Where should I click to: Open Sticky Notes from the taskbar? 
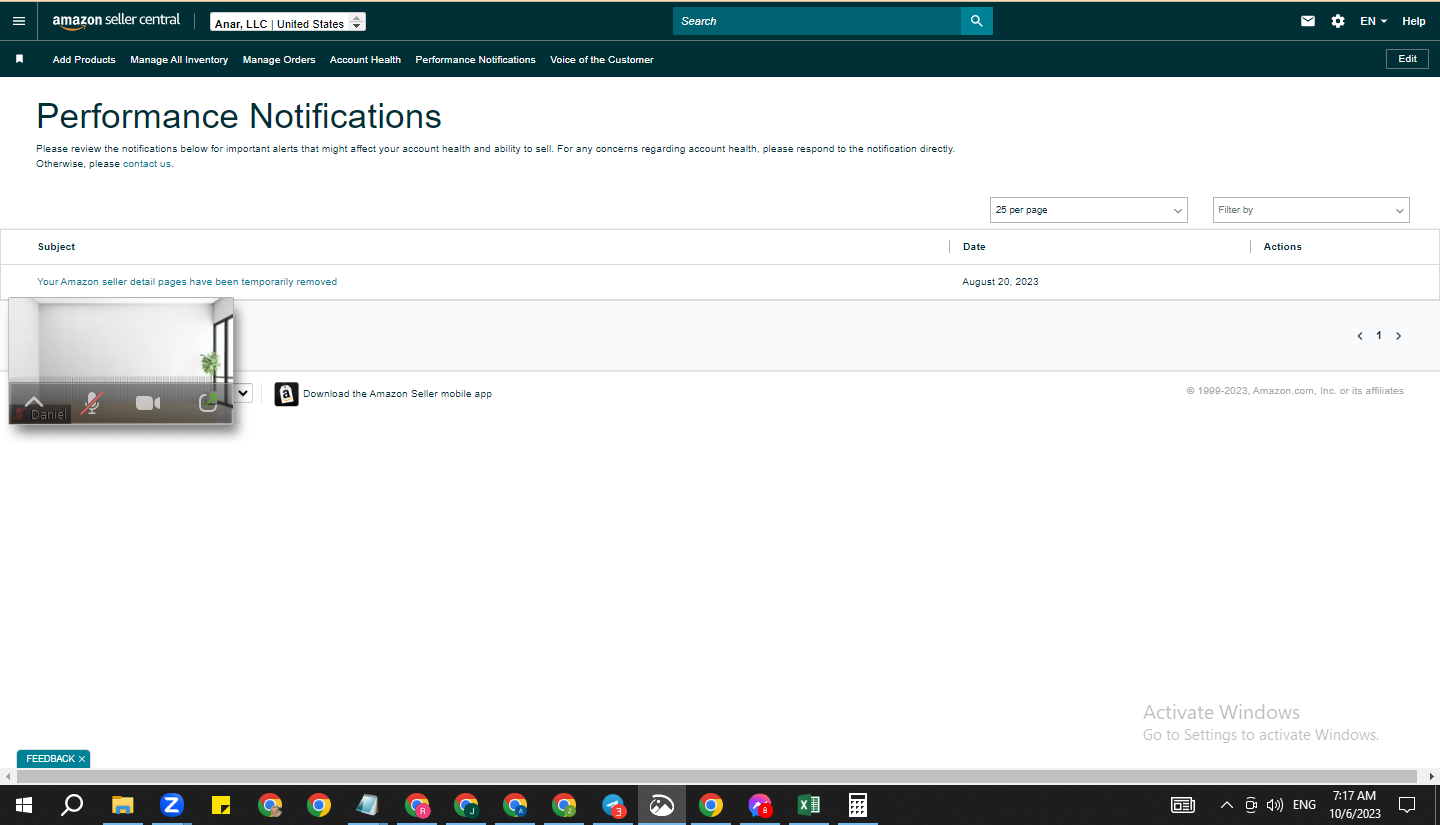coord(221,805)
